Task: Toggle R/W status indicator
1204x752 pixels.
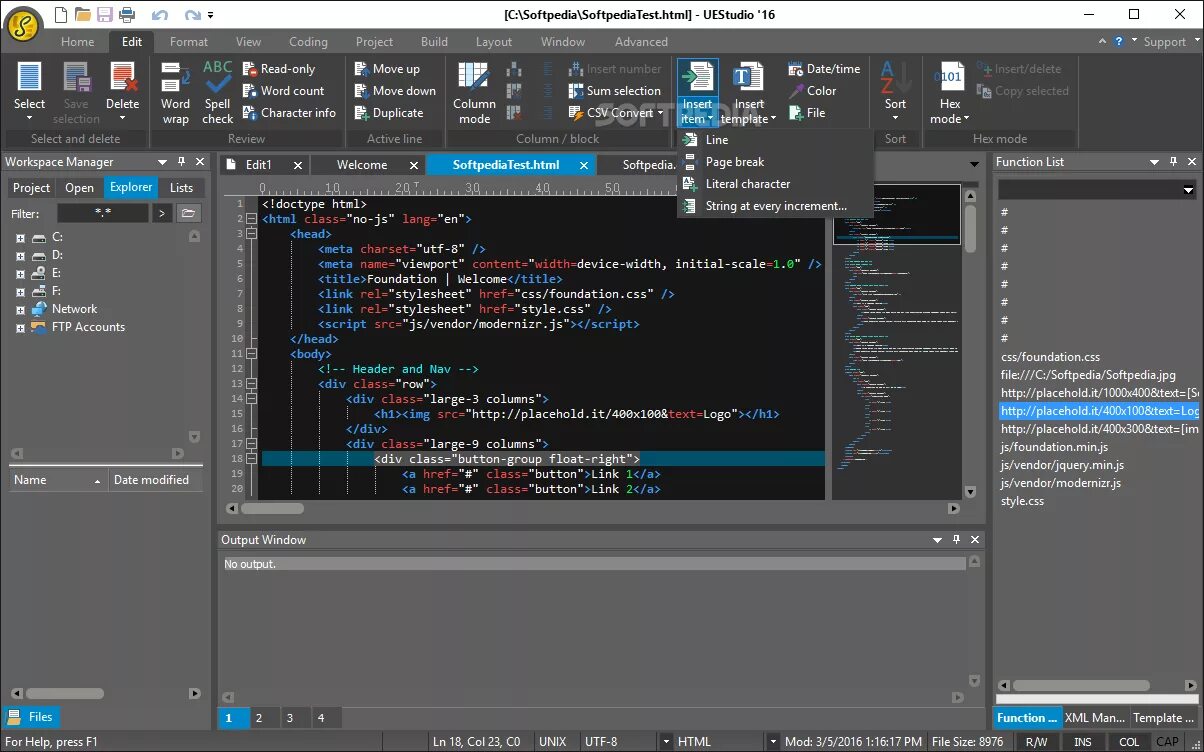Action: click(x=1037, y=742)
